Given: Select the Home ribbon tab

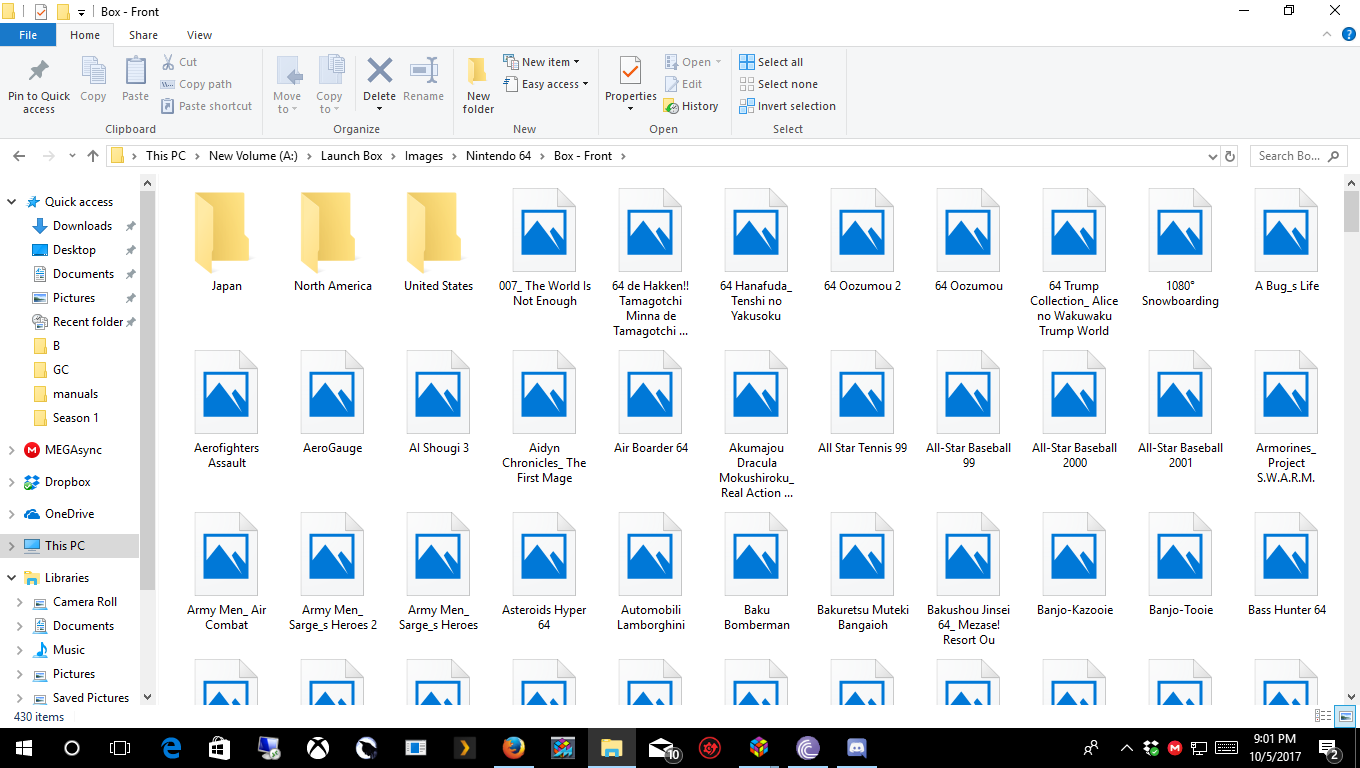Looking at the screenshot, I should tap(85, 35).
